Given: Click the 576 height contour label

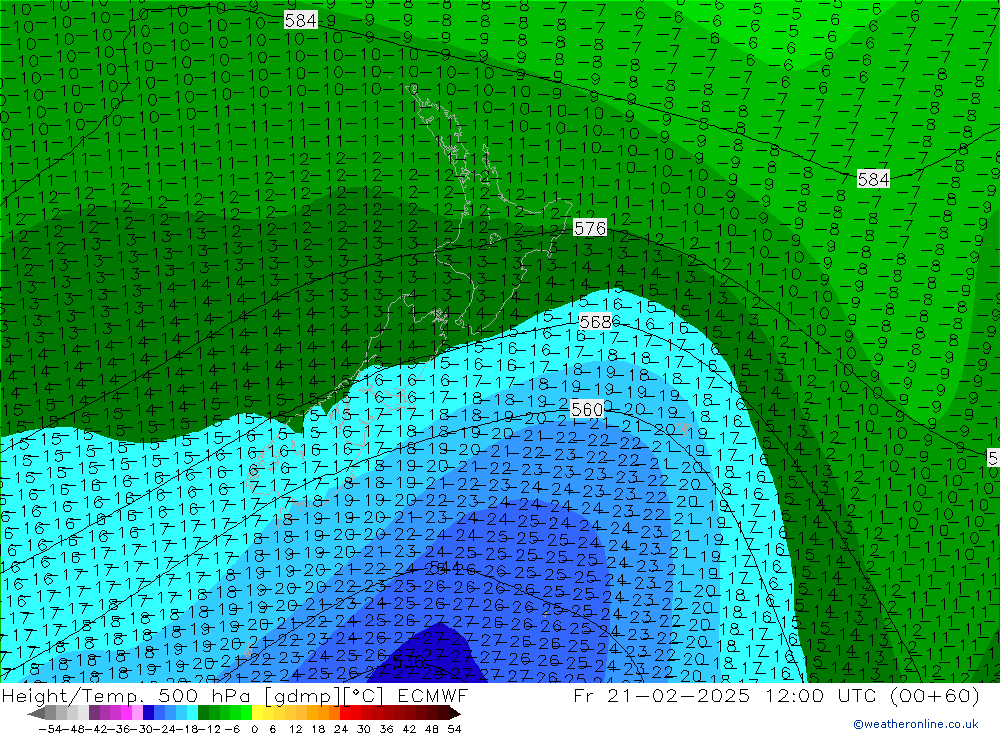Looking at the screenshot, I should click(x=589, y=228).
